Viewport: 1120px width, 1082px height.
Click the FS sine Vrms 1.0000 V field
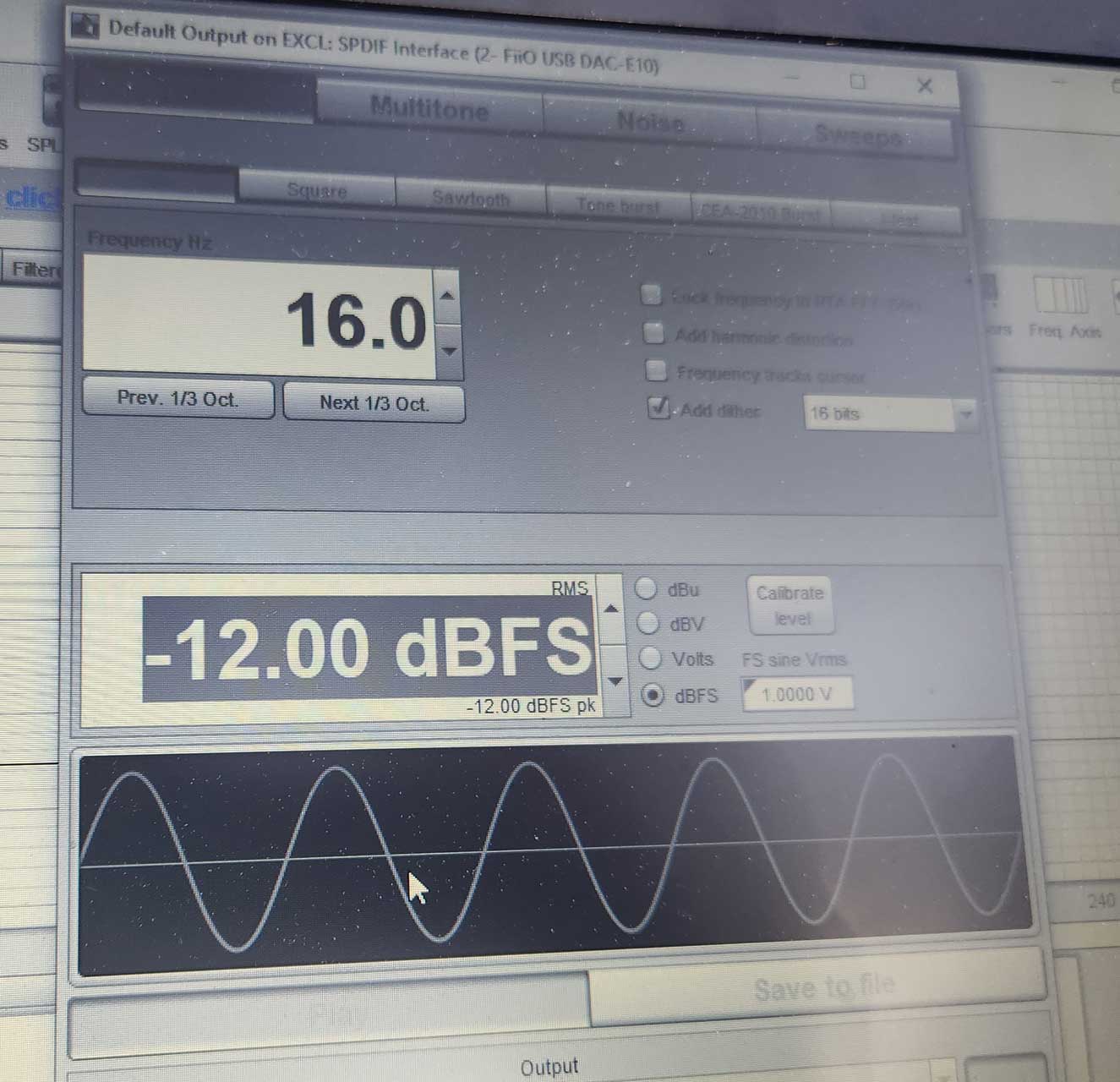pyautogui.click(x=797, y=694)
